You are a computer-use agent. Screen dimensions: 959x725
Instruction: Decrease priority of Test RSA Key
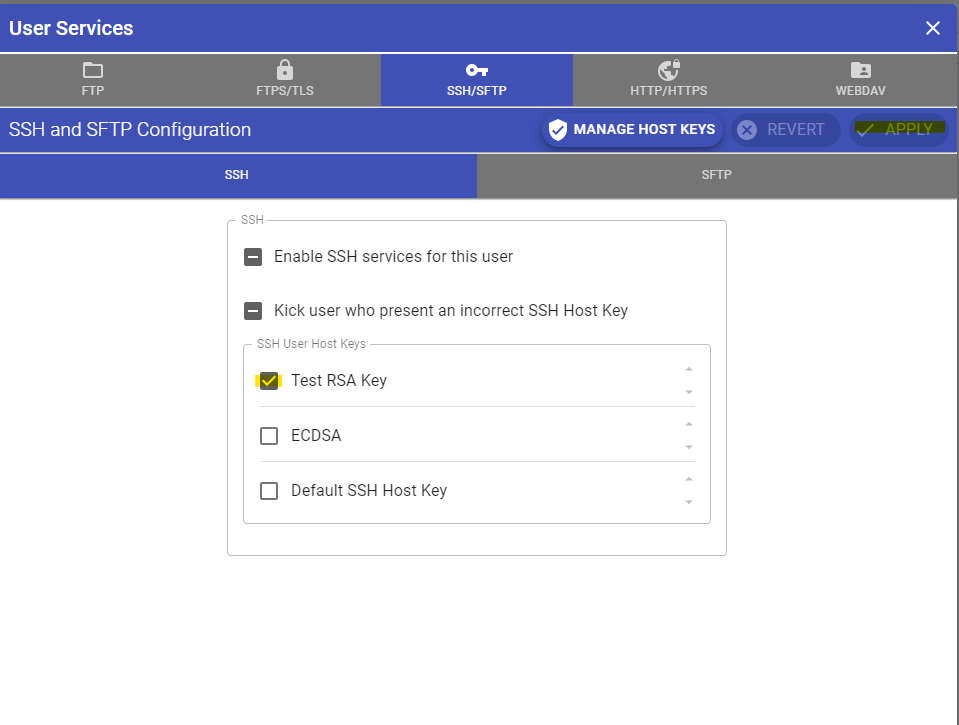688,392
